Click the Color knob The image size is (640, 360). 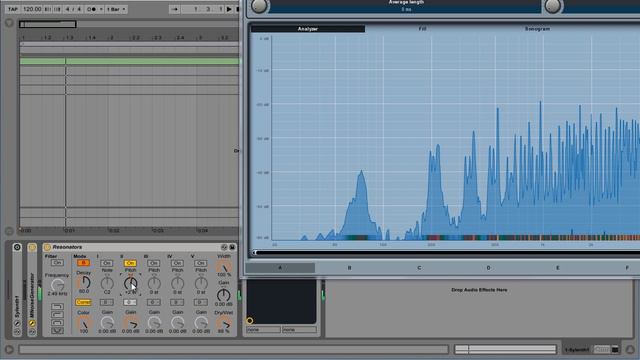click(84, 324)
